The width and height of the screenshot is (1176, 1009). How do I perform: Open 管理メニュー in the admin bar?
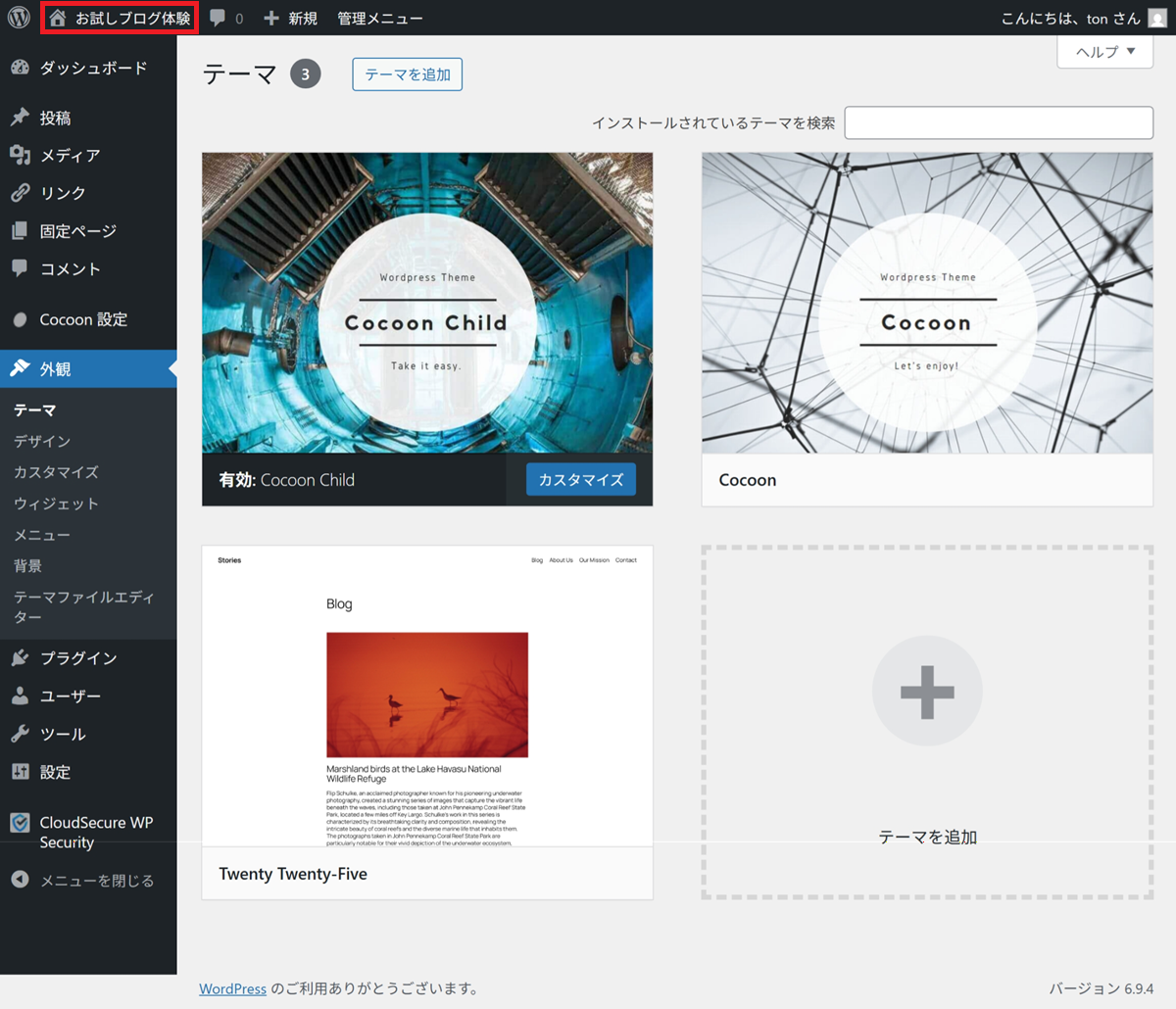pos(380,19)
